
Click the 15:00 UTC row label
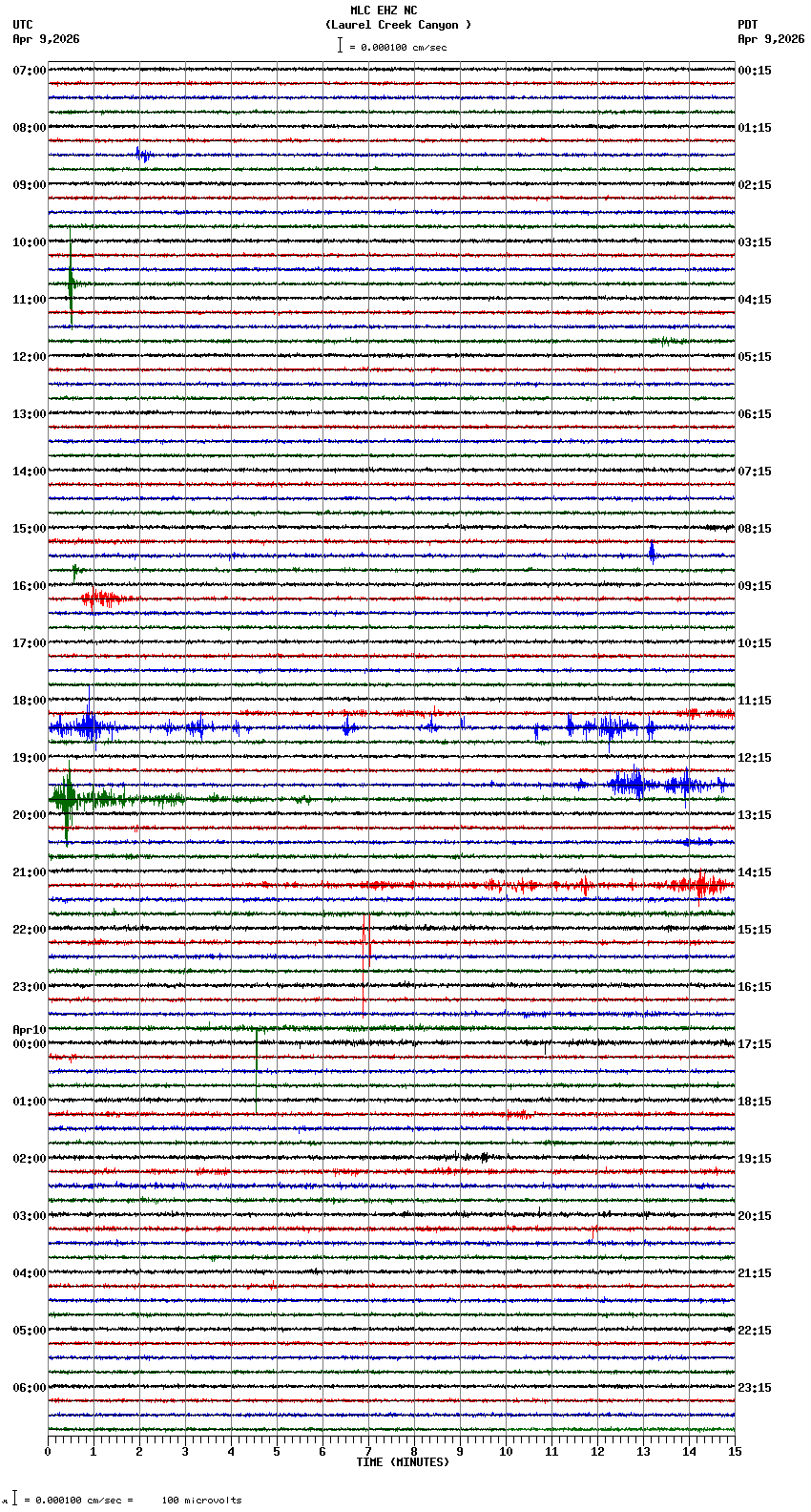[x=30, y=529]
